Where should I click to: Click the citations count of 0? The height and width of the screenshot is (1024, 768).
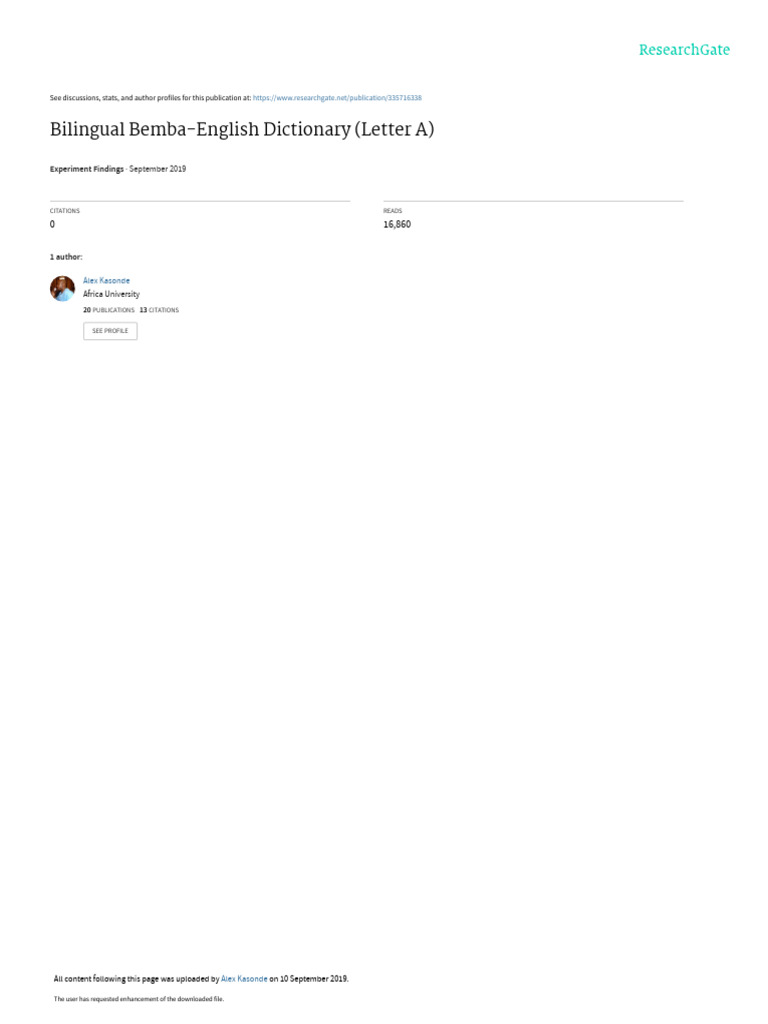[52, 224]
